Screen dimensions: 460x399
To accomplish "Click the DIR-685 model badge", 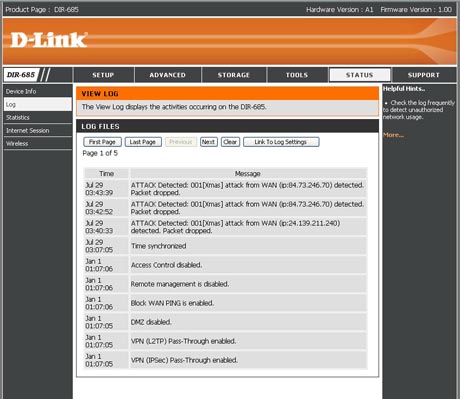I will 21,75.
